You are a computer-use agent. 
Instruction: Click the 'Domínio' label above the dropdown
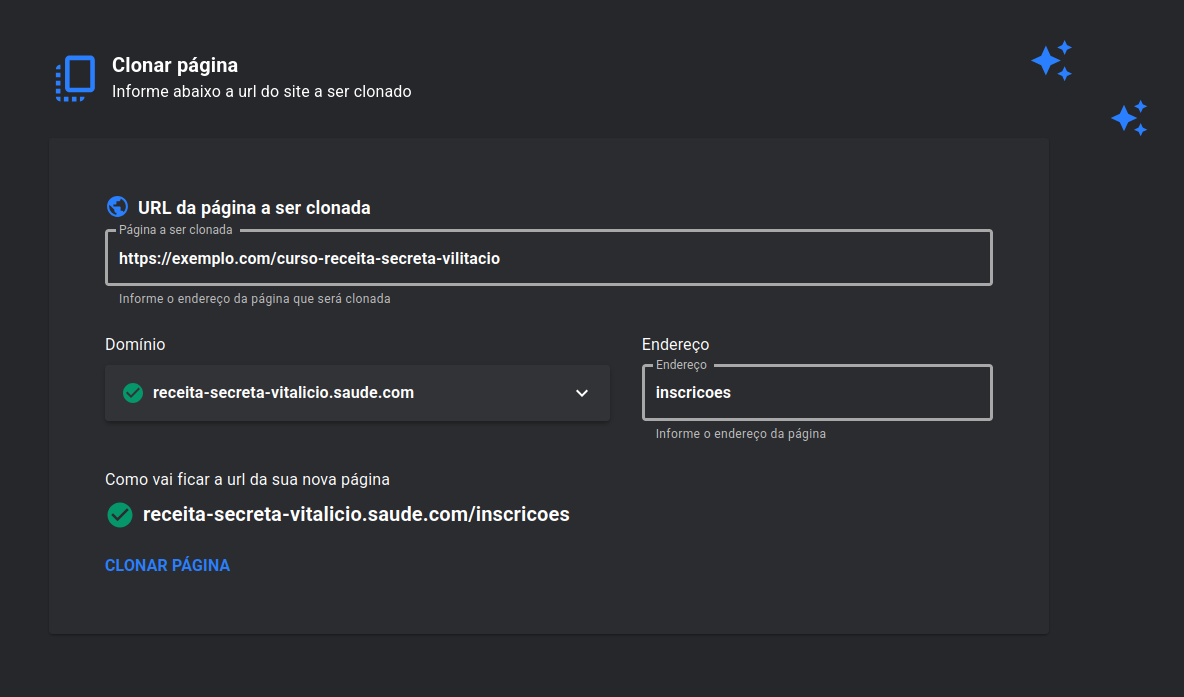[x=135, y=344]
